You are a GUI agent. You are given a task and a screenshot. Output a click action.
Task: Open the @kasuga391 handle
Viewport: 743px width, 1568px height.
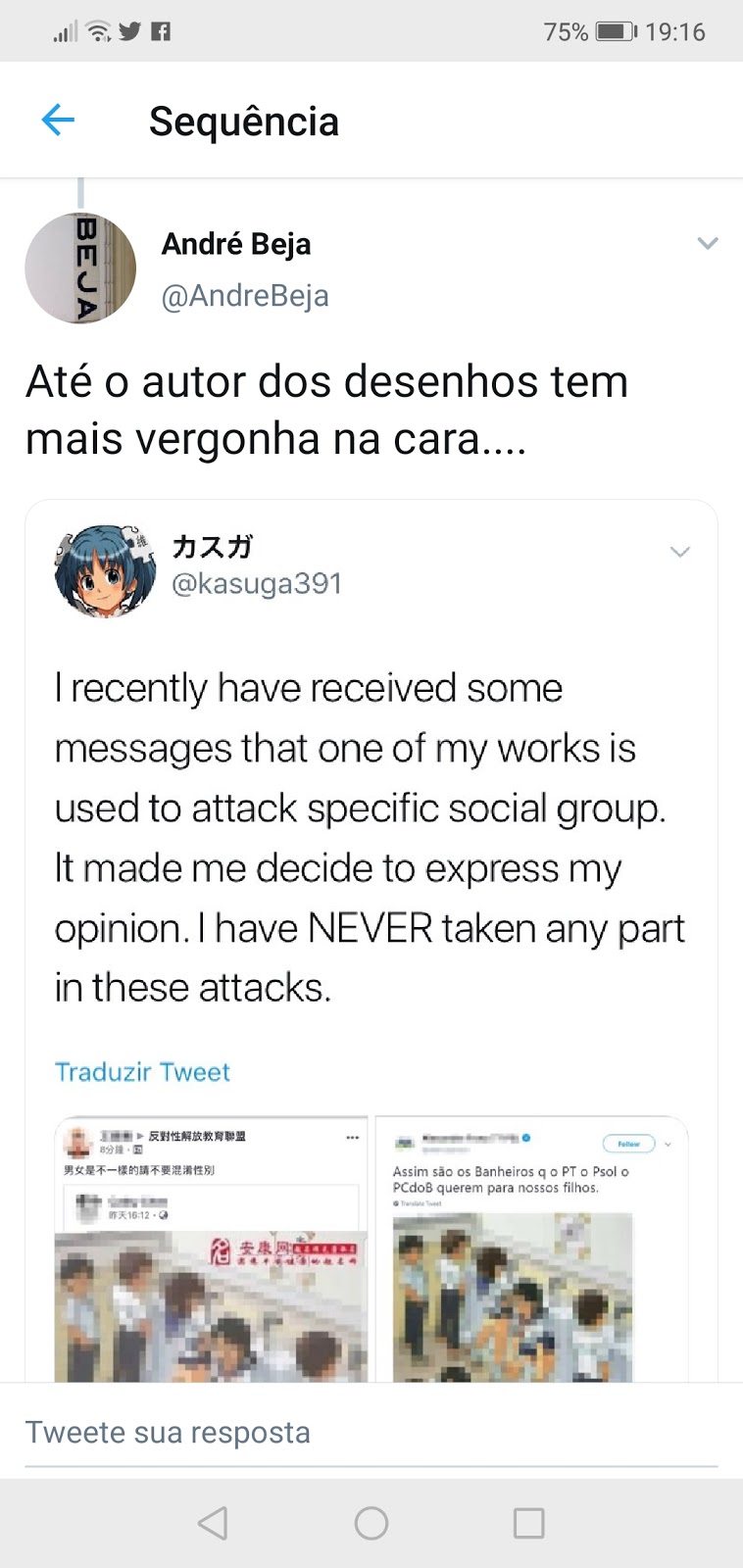(x=257, y=584)
